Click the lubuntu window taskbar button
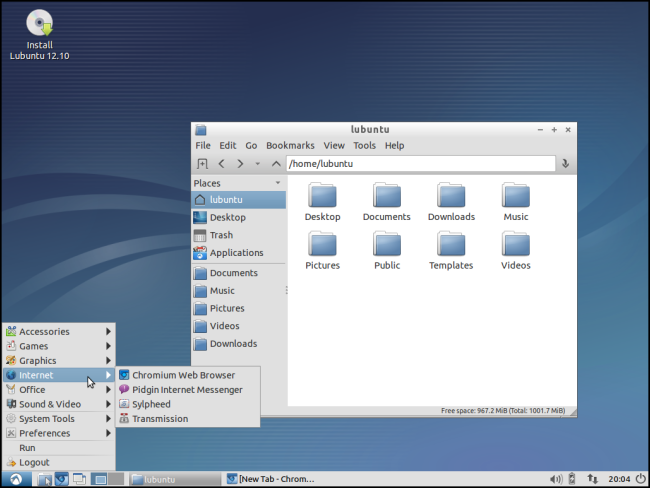This screenshot has width=650, height=488. point(175,479)
